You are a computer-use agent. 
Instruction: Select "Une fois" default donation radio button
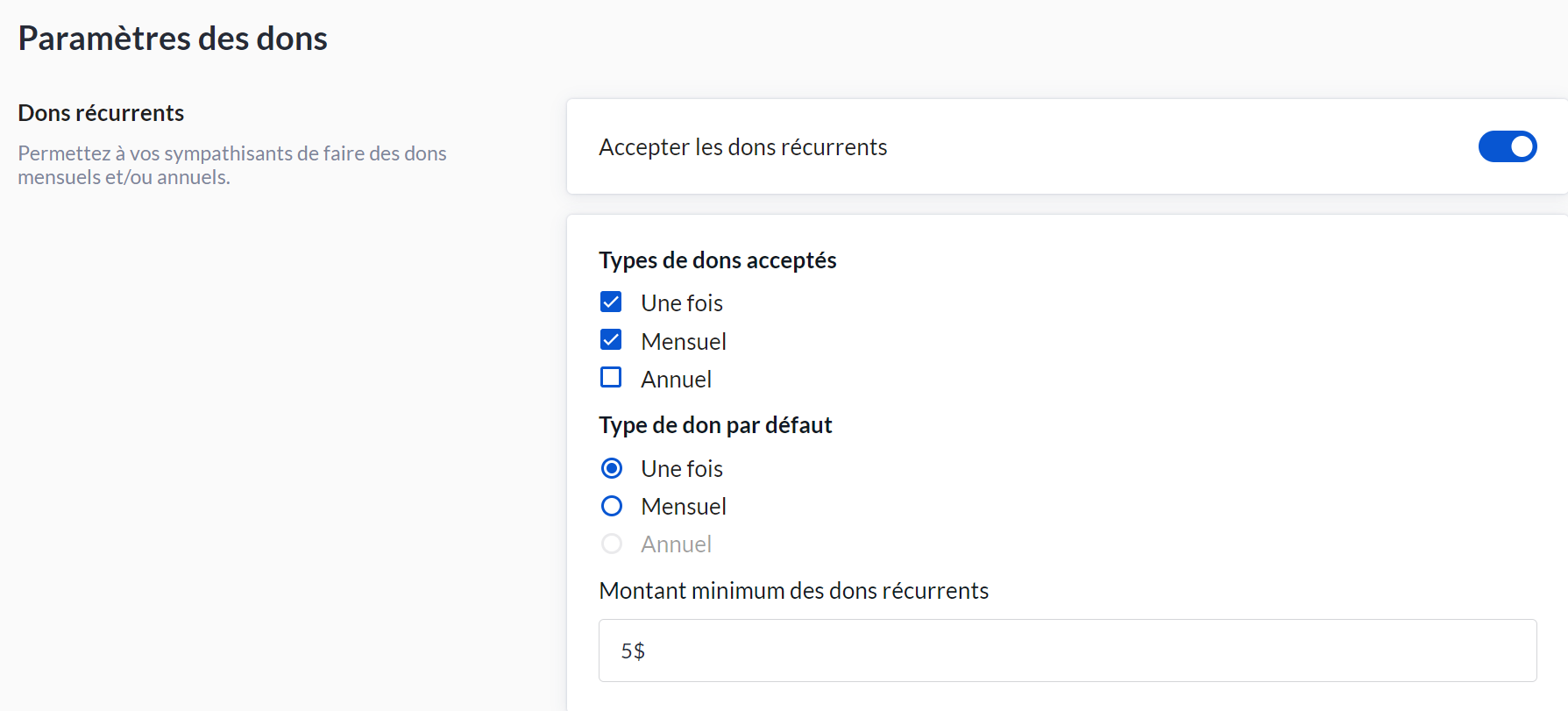point(612,468)
